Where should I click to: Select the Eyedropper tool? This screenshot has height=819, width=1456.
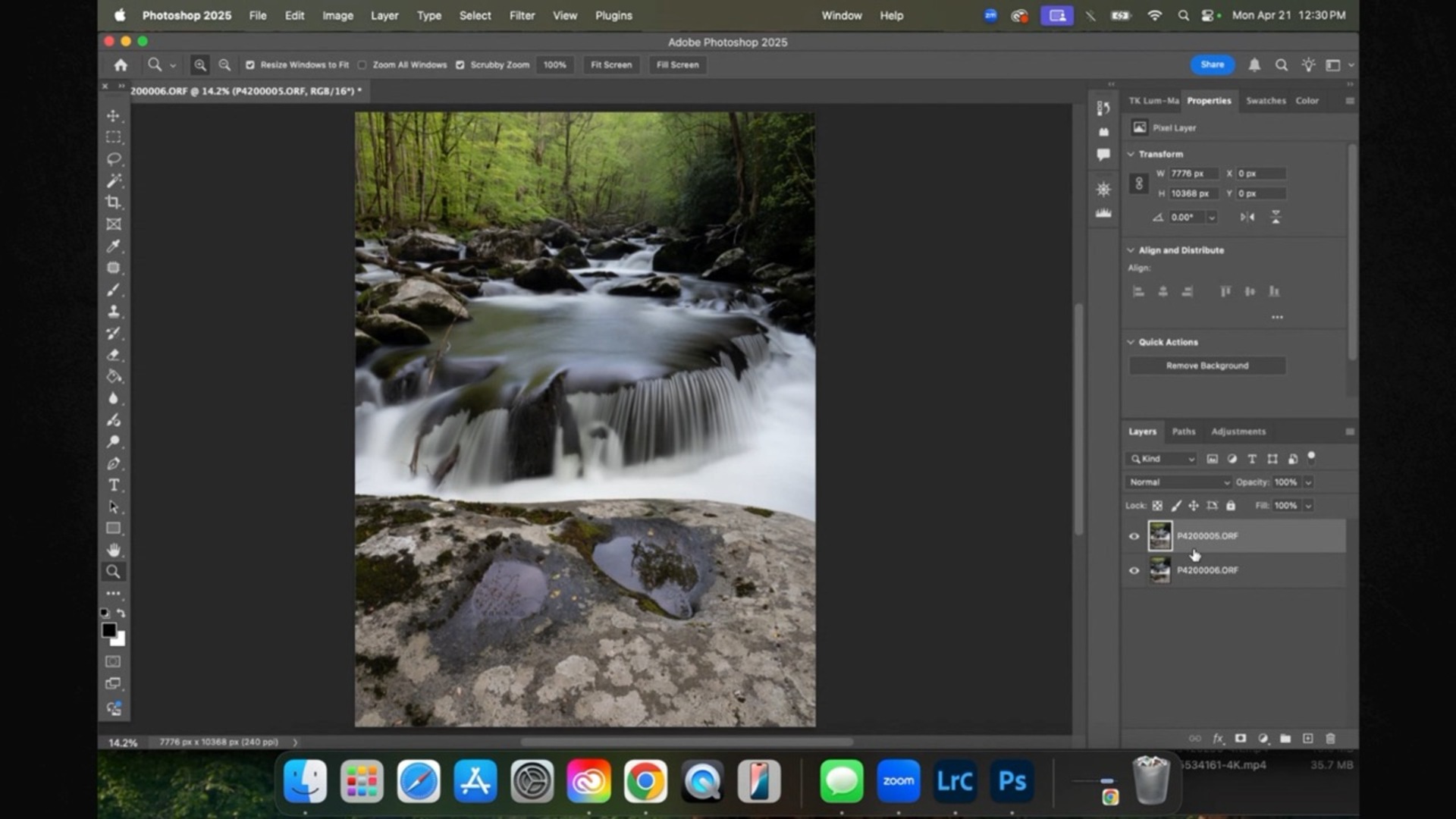pos(114,246)
